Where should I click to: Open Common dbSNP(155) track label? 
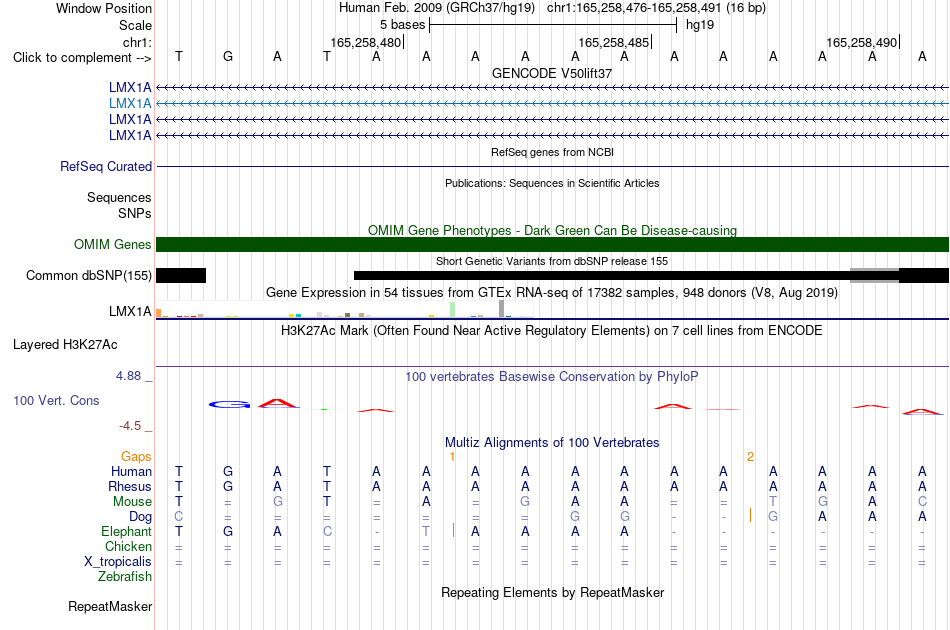(x=89, y=276)
